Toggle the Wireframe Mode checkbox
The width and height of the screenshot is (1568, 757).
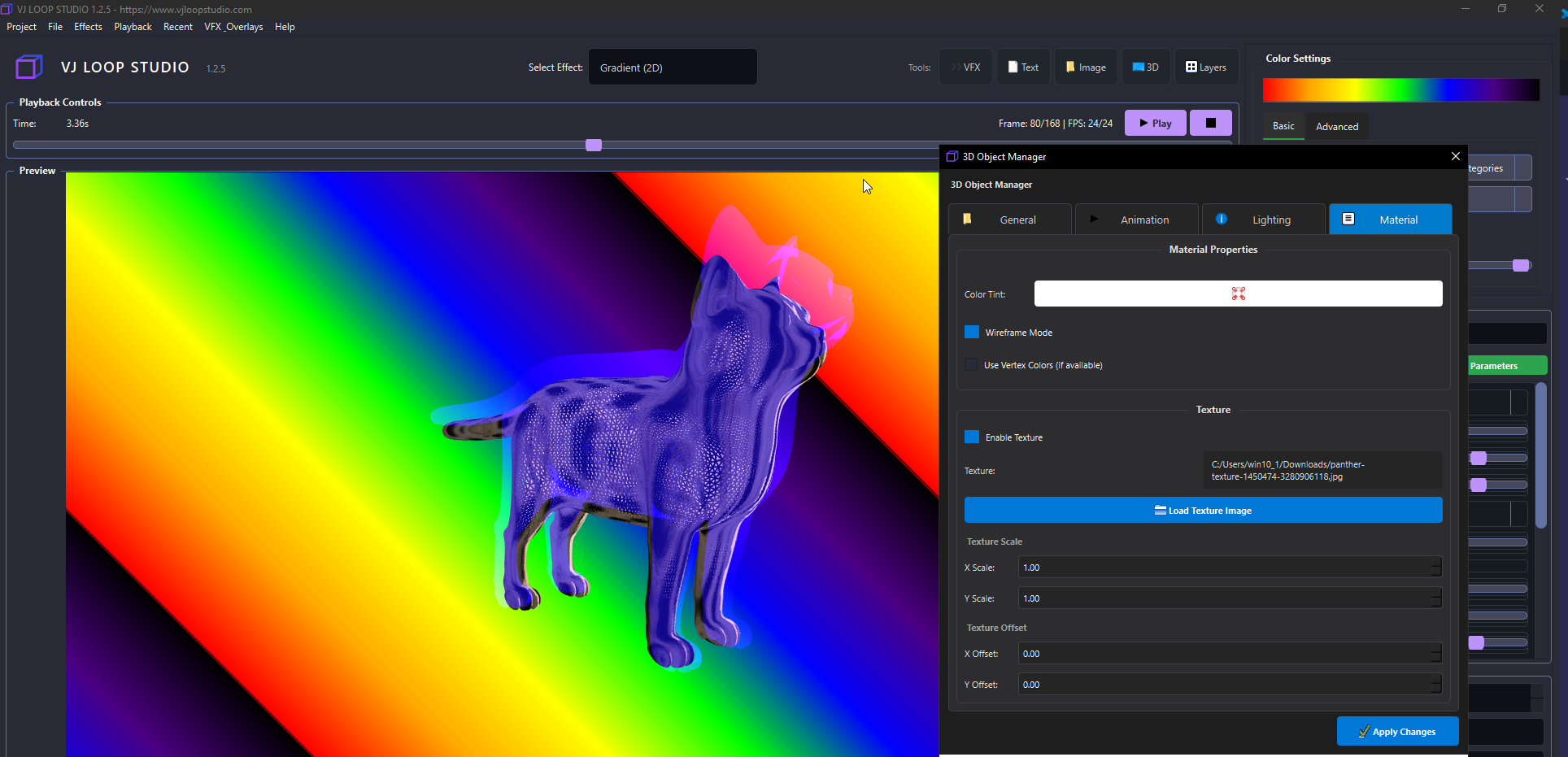coord(972,332)
